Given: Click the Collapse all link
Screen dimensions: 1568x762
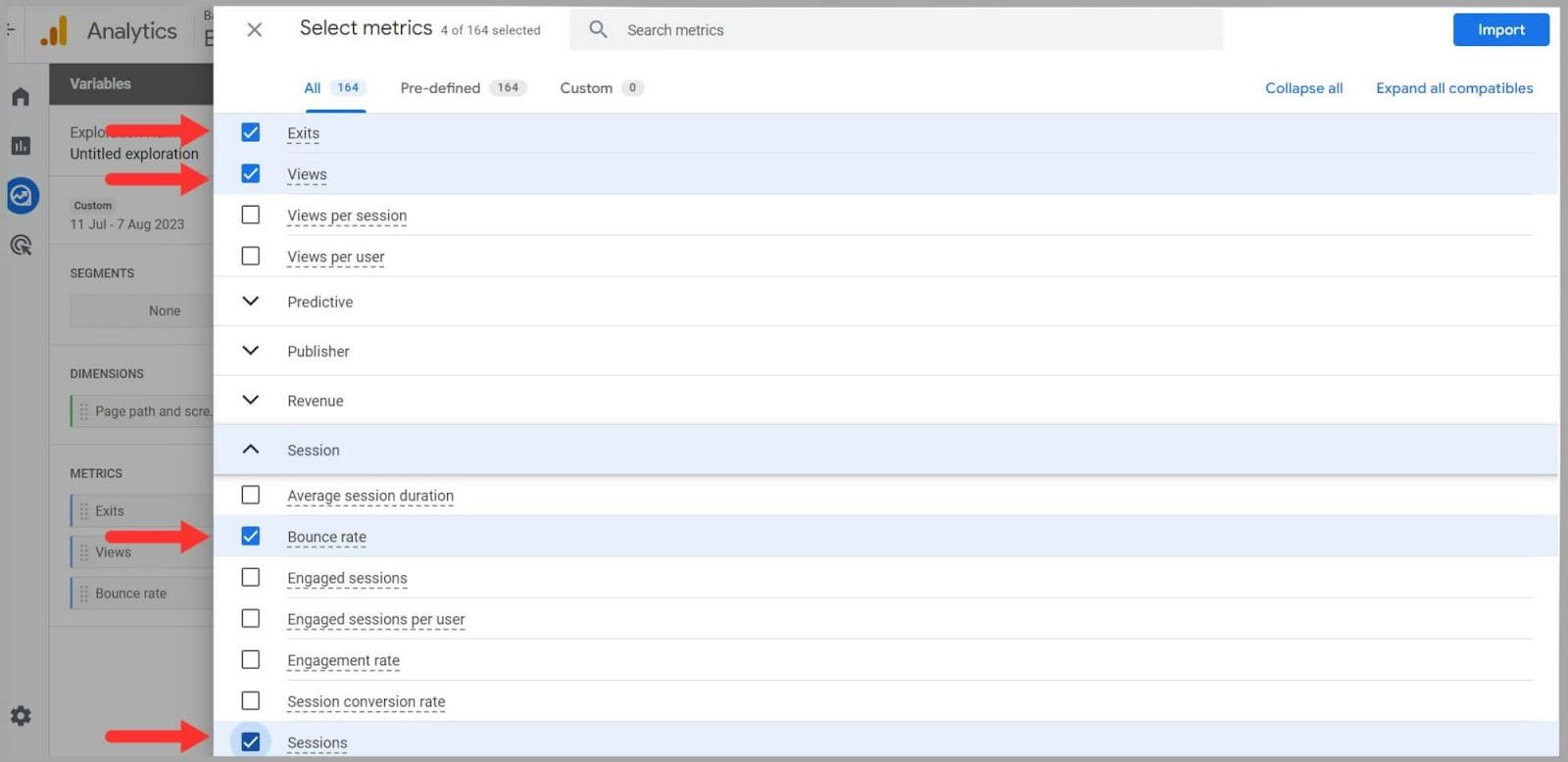Looking at the screenshot, I should click(x=1303, y=88).
